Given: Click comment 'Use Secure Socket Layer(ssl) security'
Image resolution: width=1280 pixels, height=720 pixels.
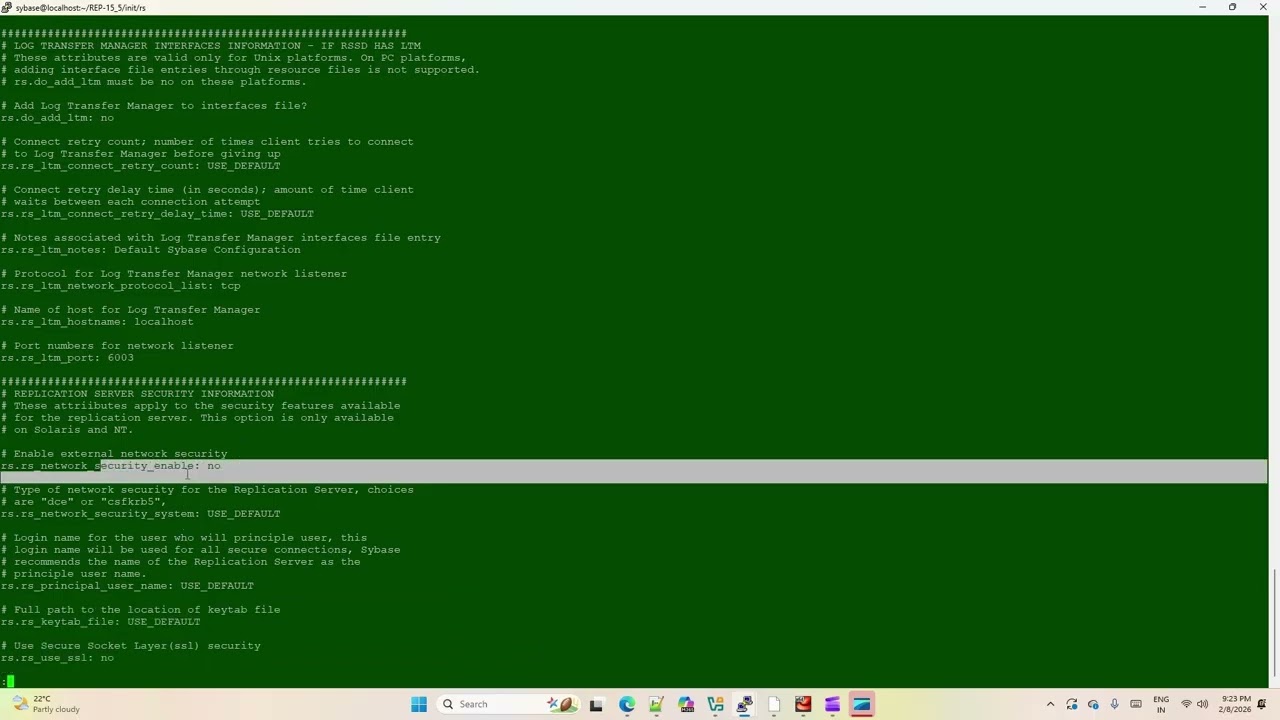Looking at the screenshot, I should click(137, 646).
